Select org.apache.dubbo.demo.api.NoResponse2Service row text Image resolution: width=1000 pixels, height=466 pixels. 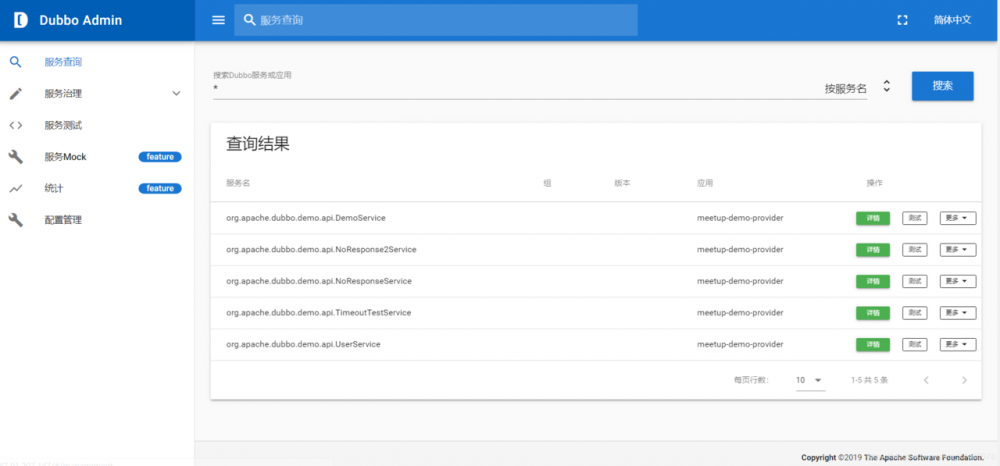(321, 250)
